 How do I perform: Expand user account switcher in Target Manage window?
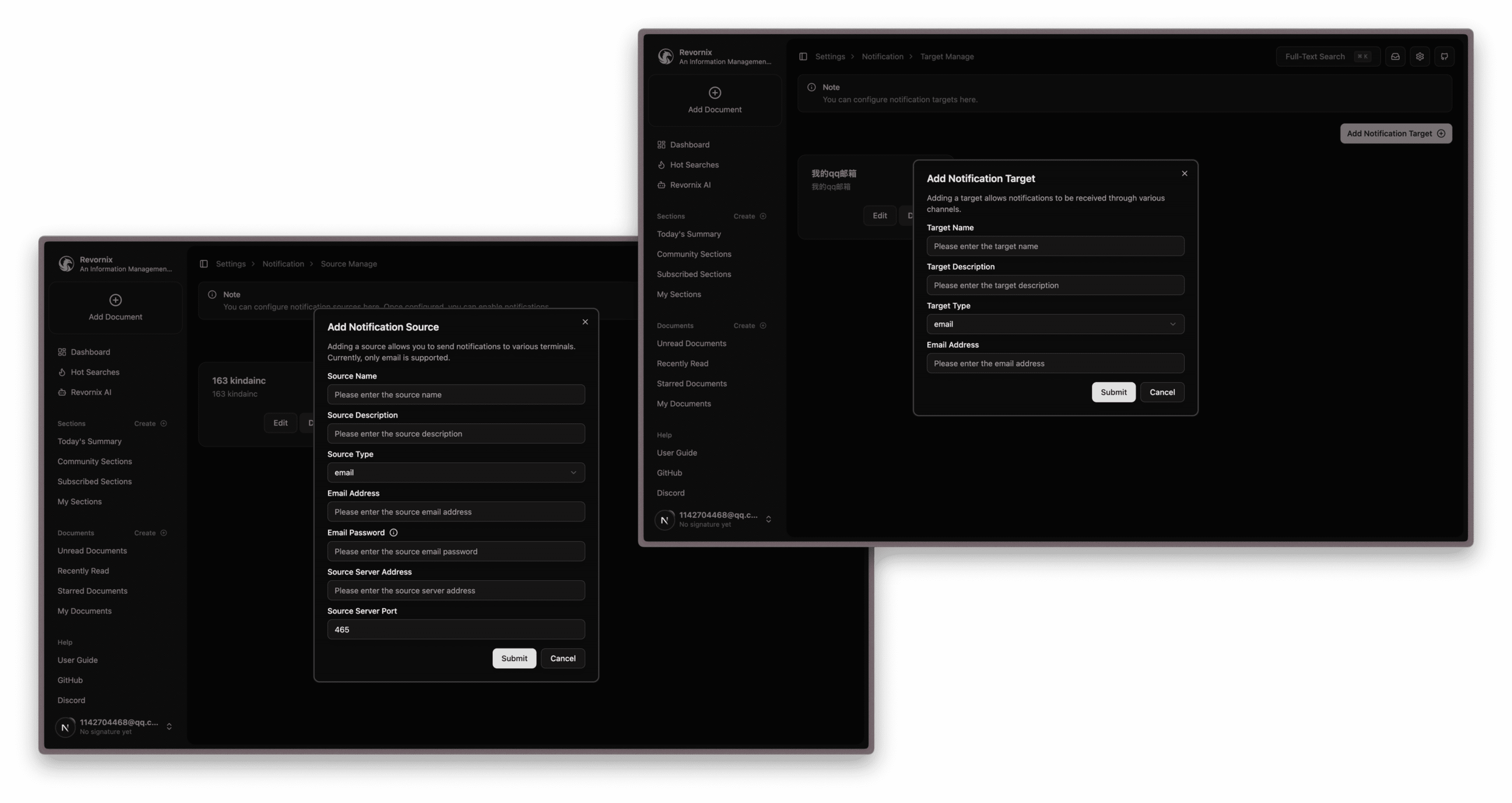click(768, 519)
